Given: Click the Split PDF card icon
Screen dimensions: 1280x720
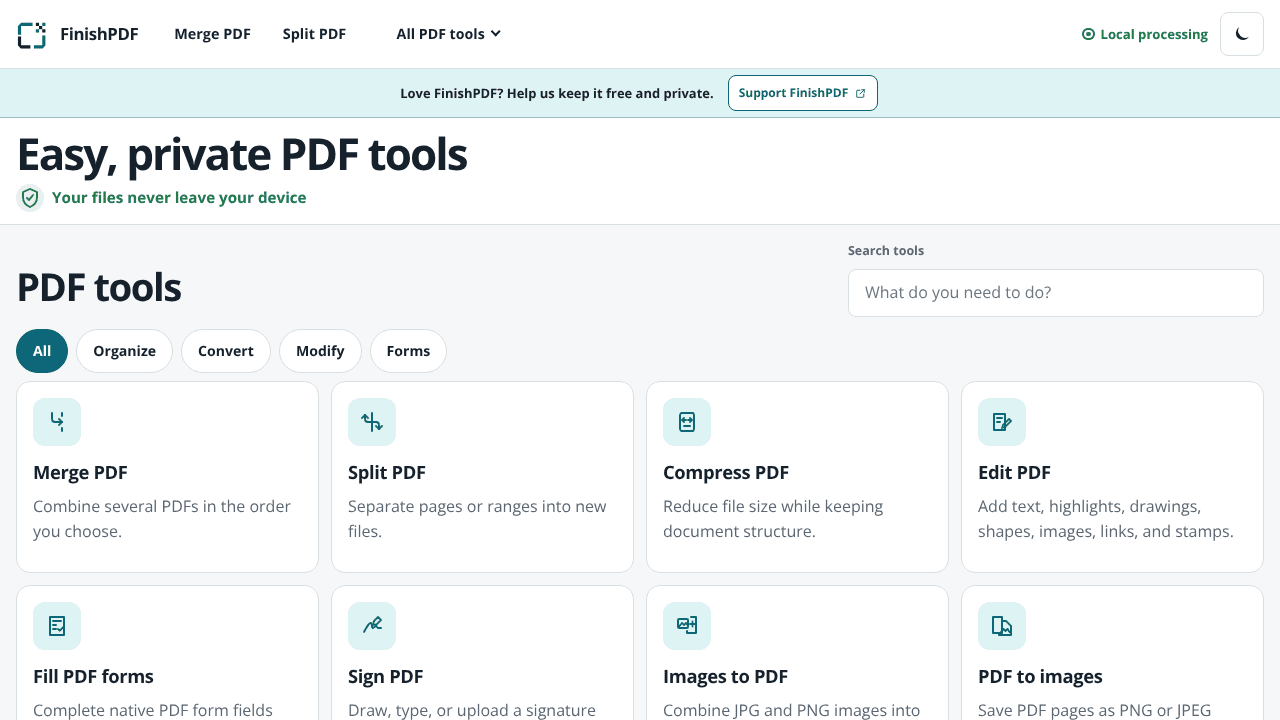Looking at the screenshot, I should tap(372, 422).
